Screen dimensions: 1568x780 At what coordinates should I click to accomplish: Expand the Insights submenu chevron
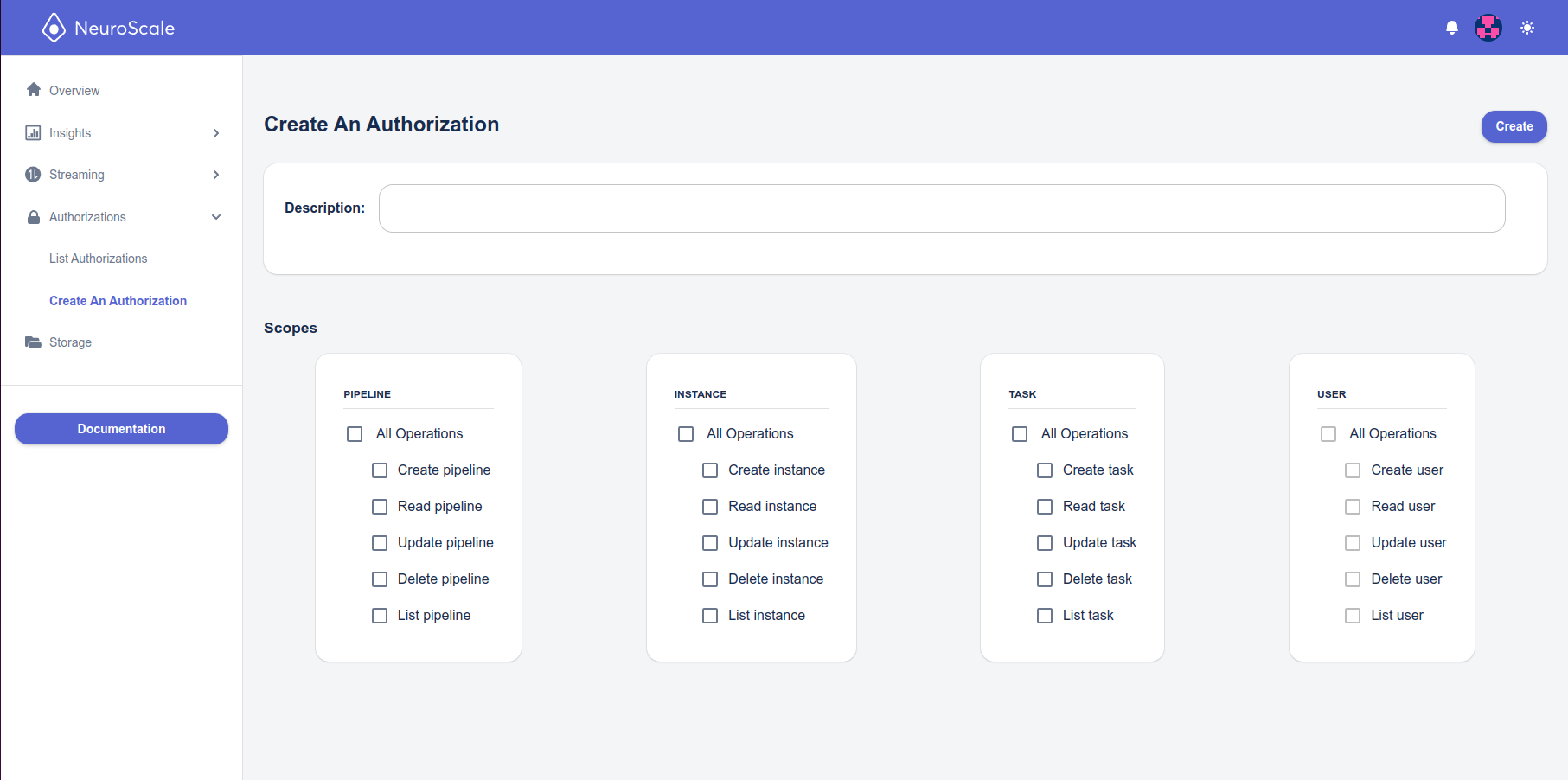216,133
